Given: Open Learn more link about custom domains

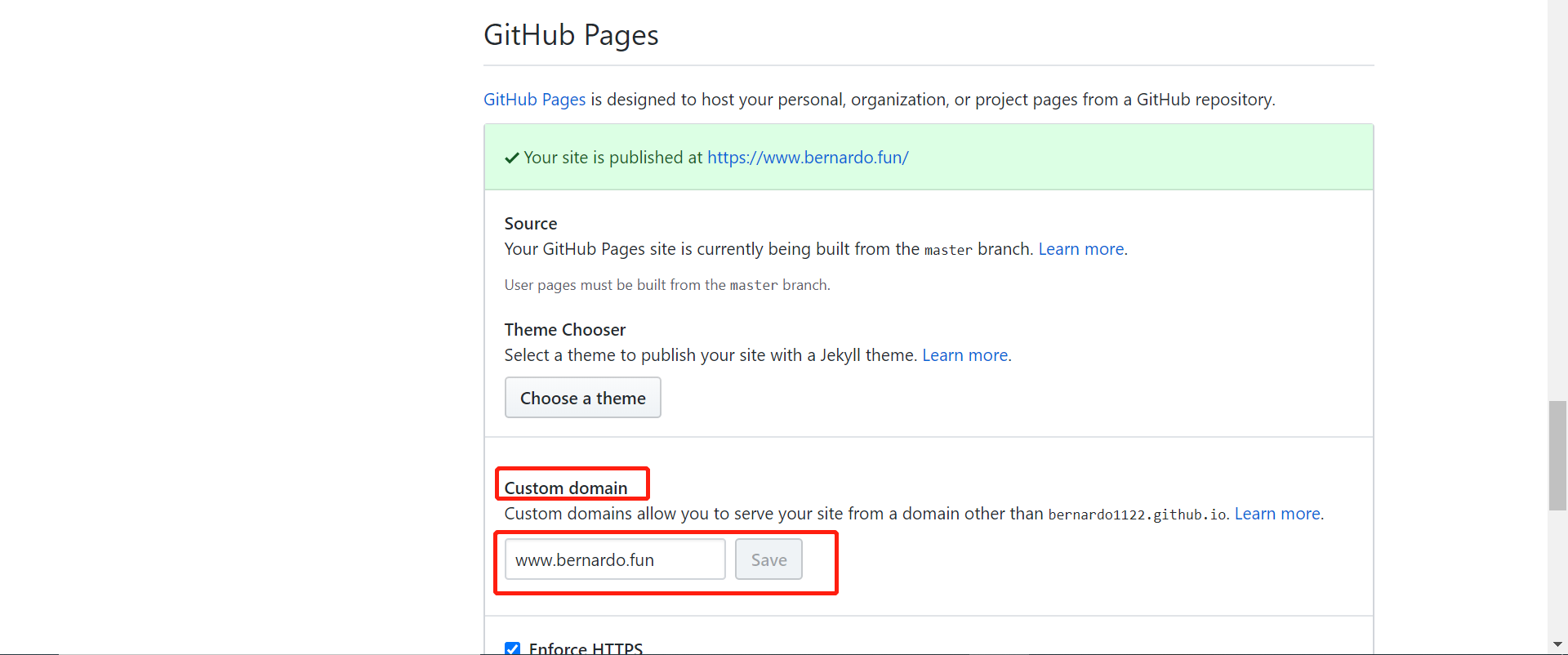Looking at the screenshot, I should point(1276,514).
